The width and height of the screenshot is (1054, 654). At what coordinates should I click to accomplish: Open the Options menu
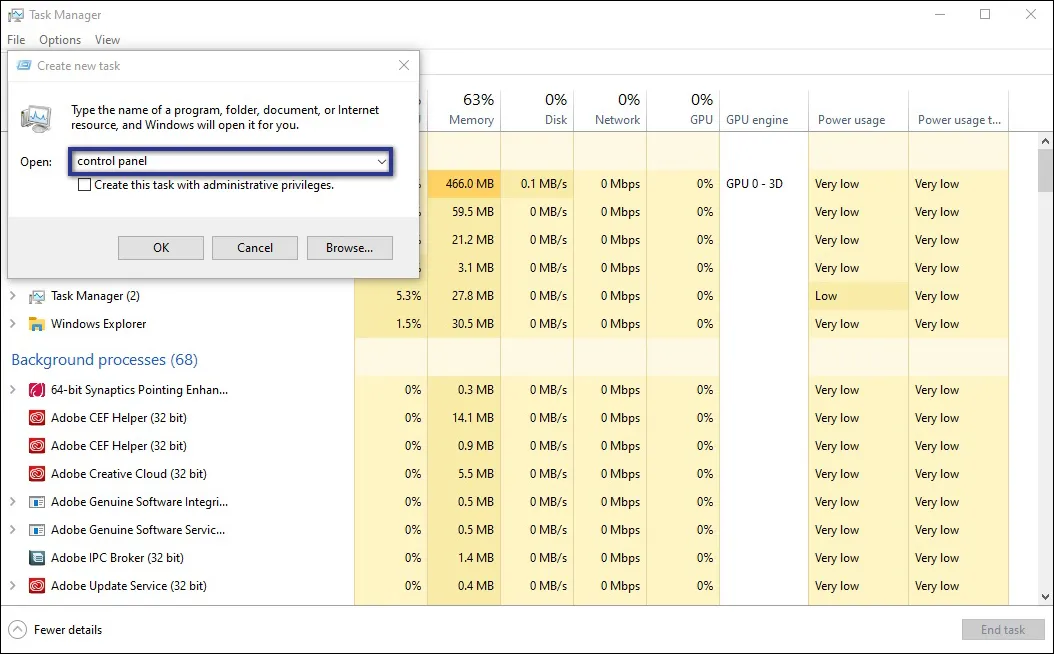(60, 40)
